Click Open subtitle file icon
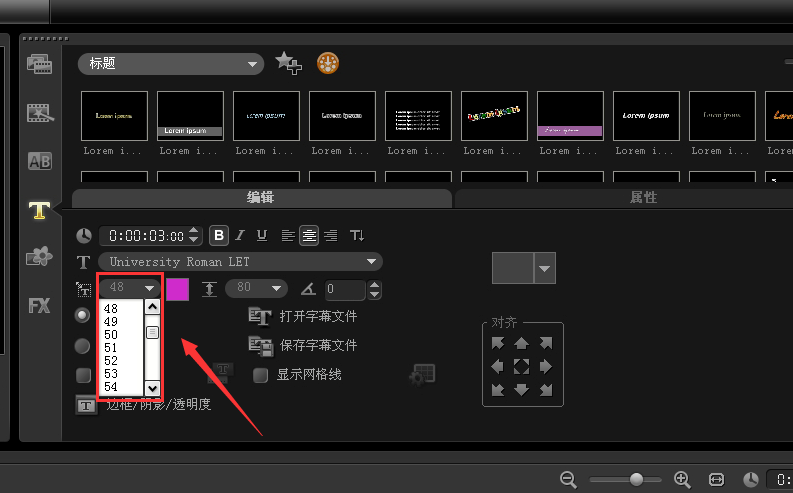The image size is (793, 493). pos(260,317)
